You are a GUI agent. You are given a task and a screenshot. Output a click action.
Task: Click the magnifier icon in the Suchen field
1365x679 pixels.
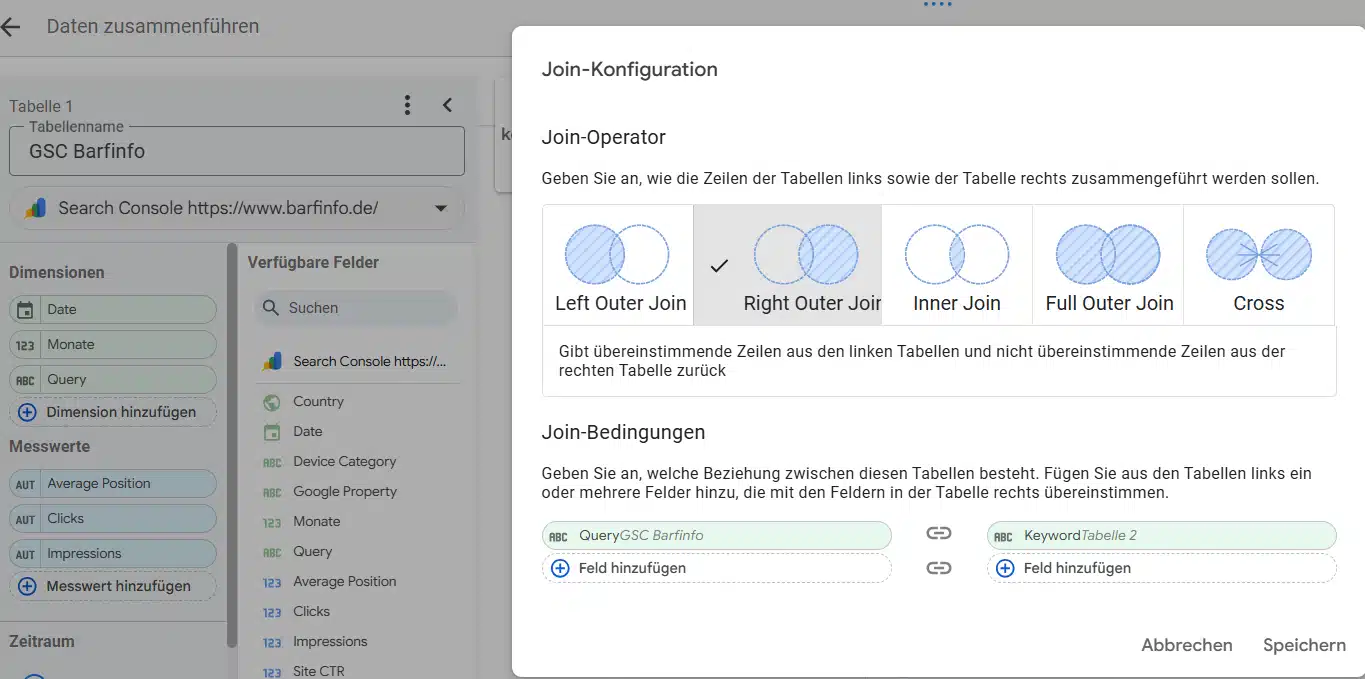click(x=270, y=307)
